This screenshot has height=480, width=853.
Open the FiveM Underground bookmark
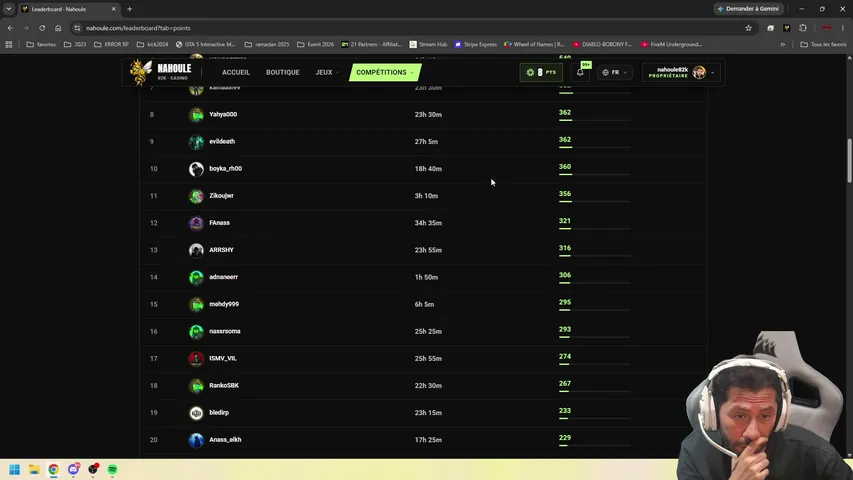[x=672, y=44]
